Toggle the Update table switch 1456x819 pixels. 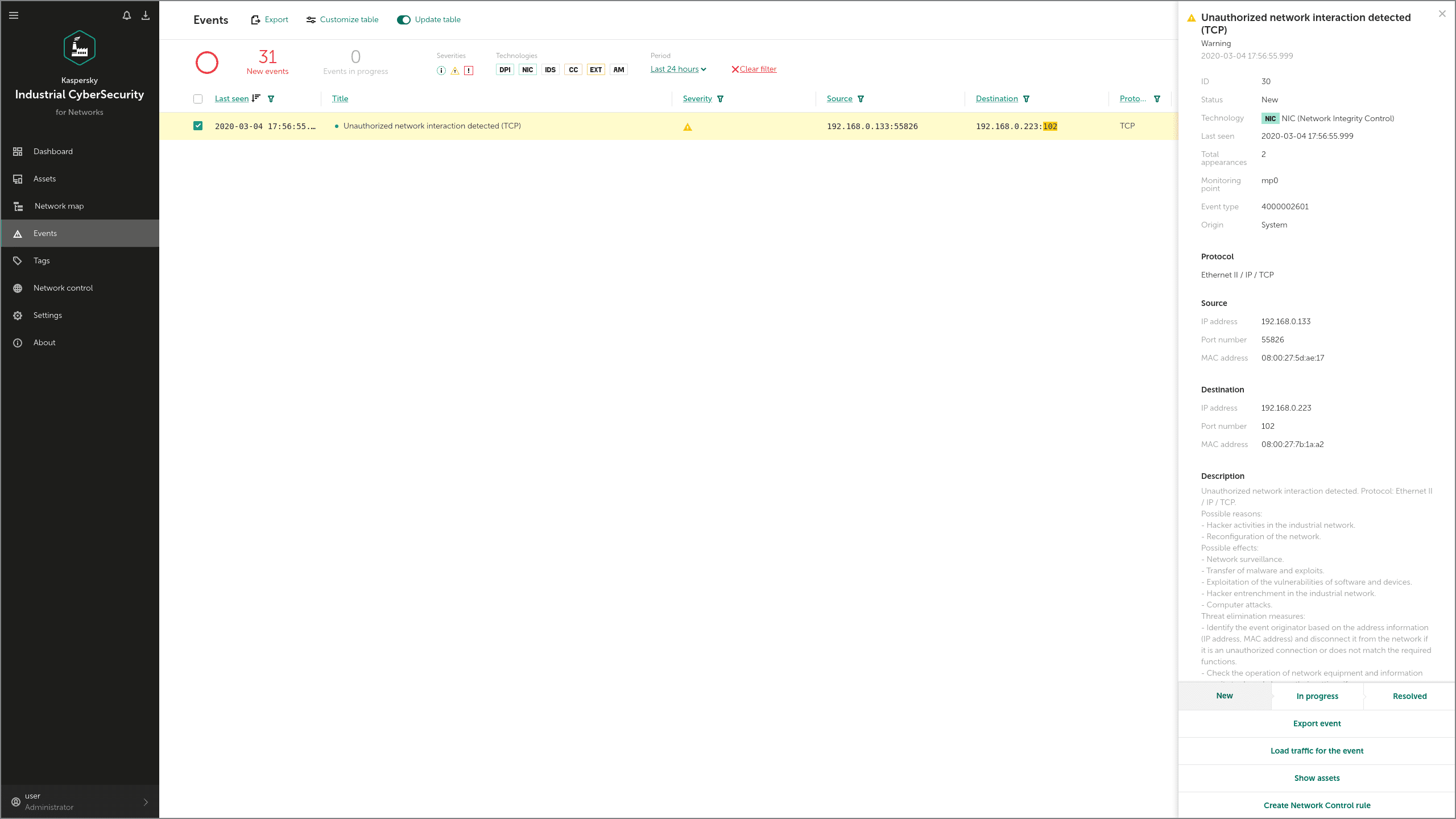pos(404,20)
